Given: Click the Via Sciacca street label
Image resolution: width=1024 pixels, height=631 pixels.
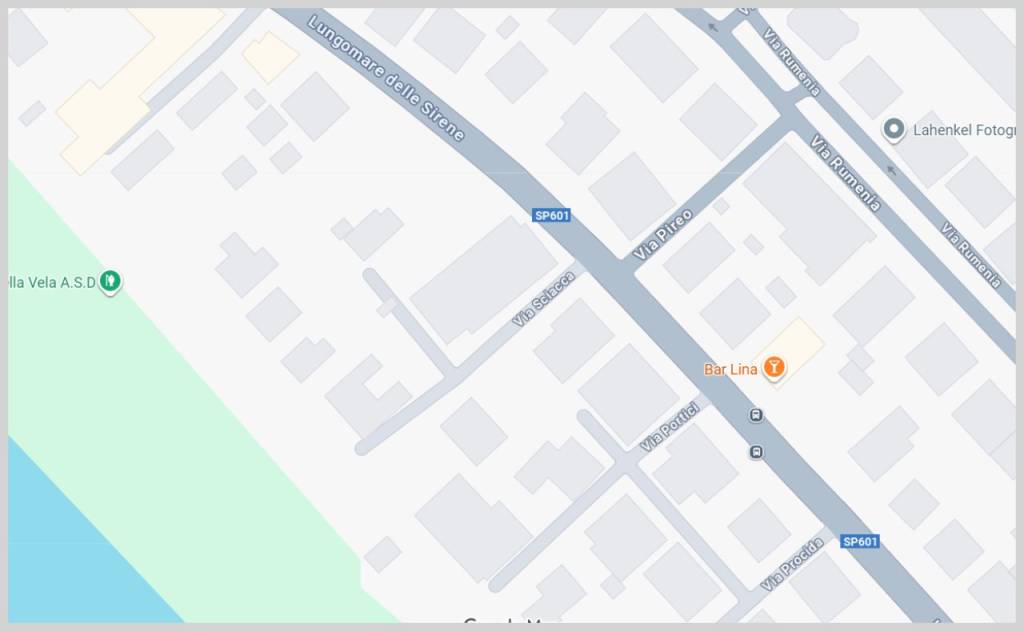Looking at the screenshot, I should (x=543, y=299).
